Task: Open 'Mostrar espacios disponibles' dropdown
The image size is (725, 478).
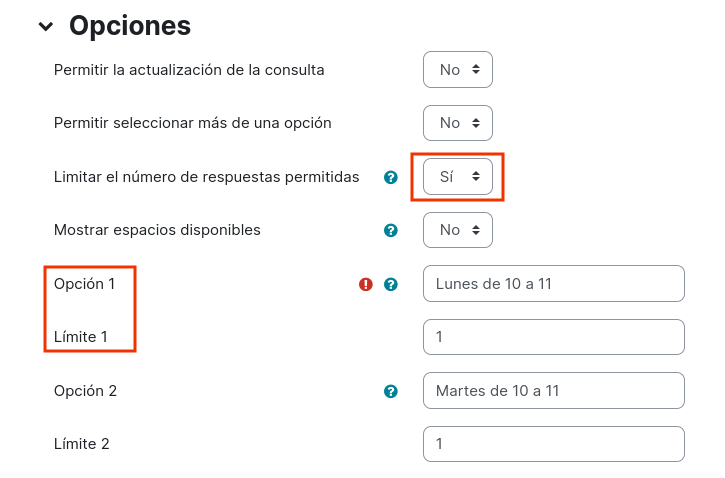Action: [x=458, y=230]
